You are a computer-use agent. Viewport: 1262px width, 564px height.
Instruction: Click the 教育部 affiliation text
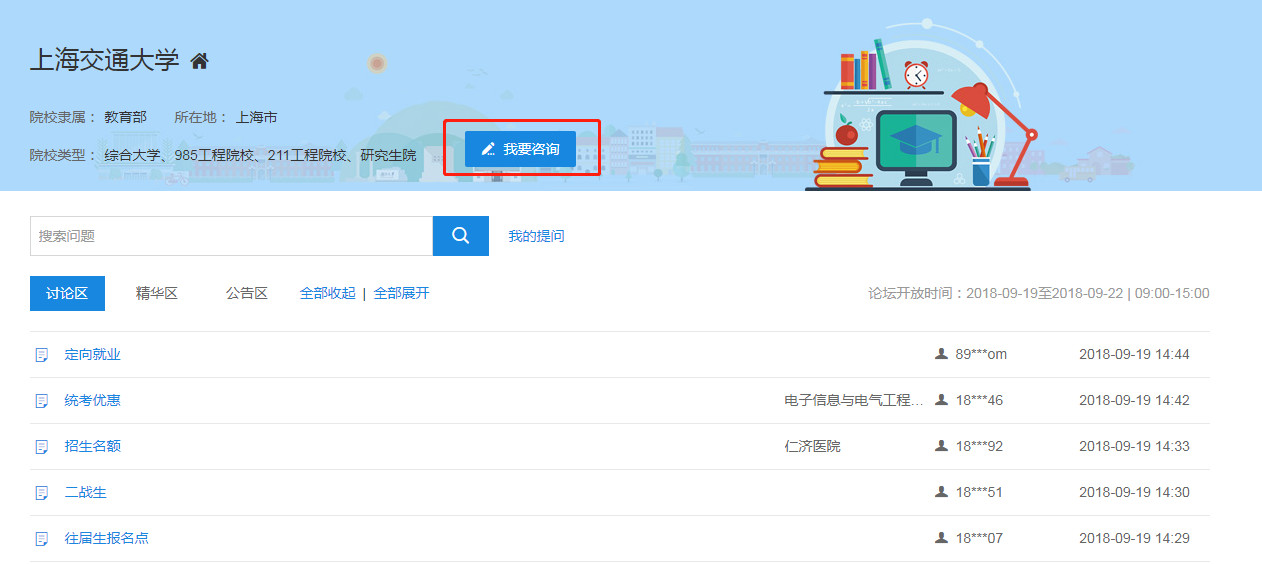point(125,117)
